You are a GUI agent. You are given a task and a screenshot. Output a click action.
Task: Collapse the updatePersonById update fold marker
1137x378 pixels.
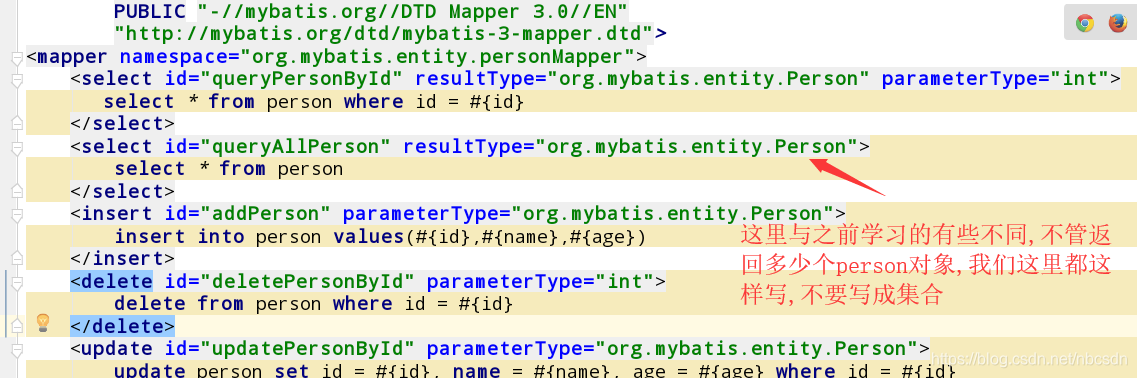tap(17, 349)
